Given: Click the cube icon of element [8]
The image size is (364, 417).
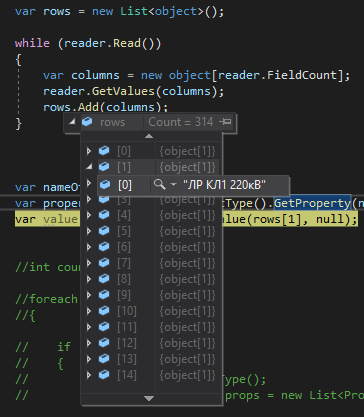Looking at the screenshot, I should tap(104, 279).
